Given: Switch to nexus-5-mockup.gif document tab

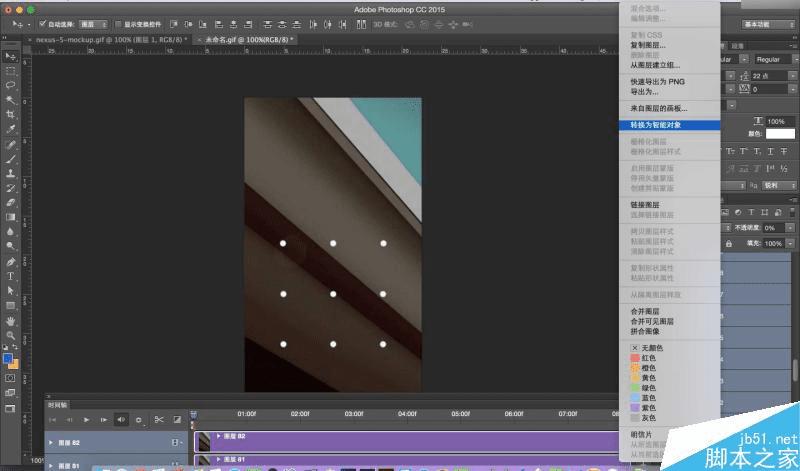Looking at the screenshot, I should pyautogui.click(x=106, y=39).
